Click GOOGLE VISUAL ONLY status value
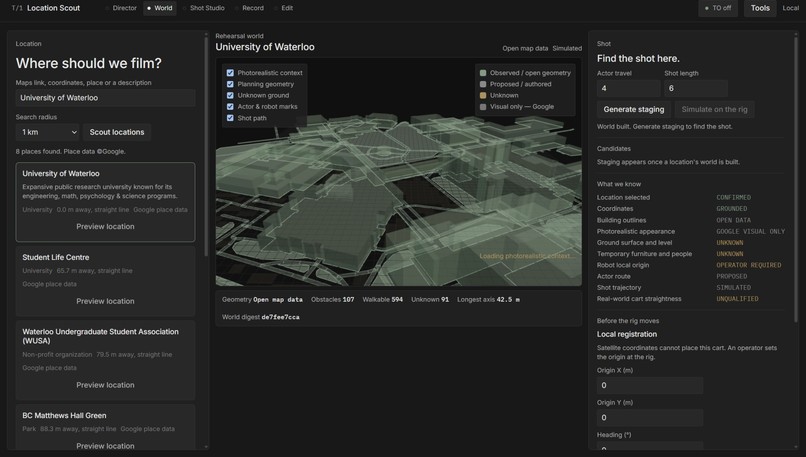The height and width of the screenshot is (457, 806). coord(750,231)
